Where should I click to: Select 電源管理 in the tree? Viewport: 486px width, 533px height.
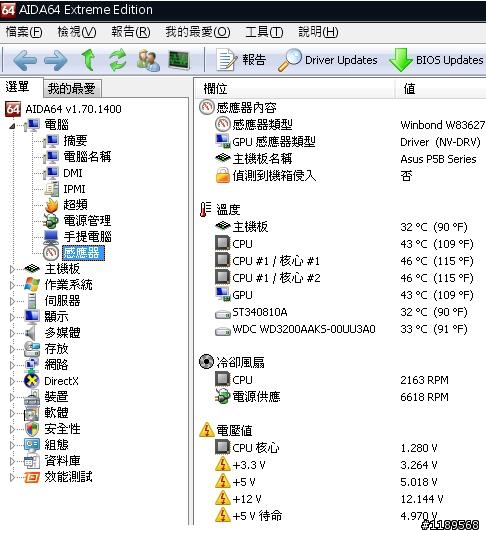coord(87,221)
